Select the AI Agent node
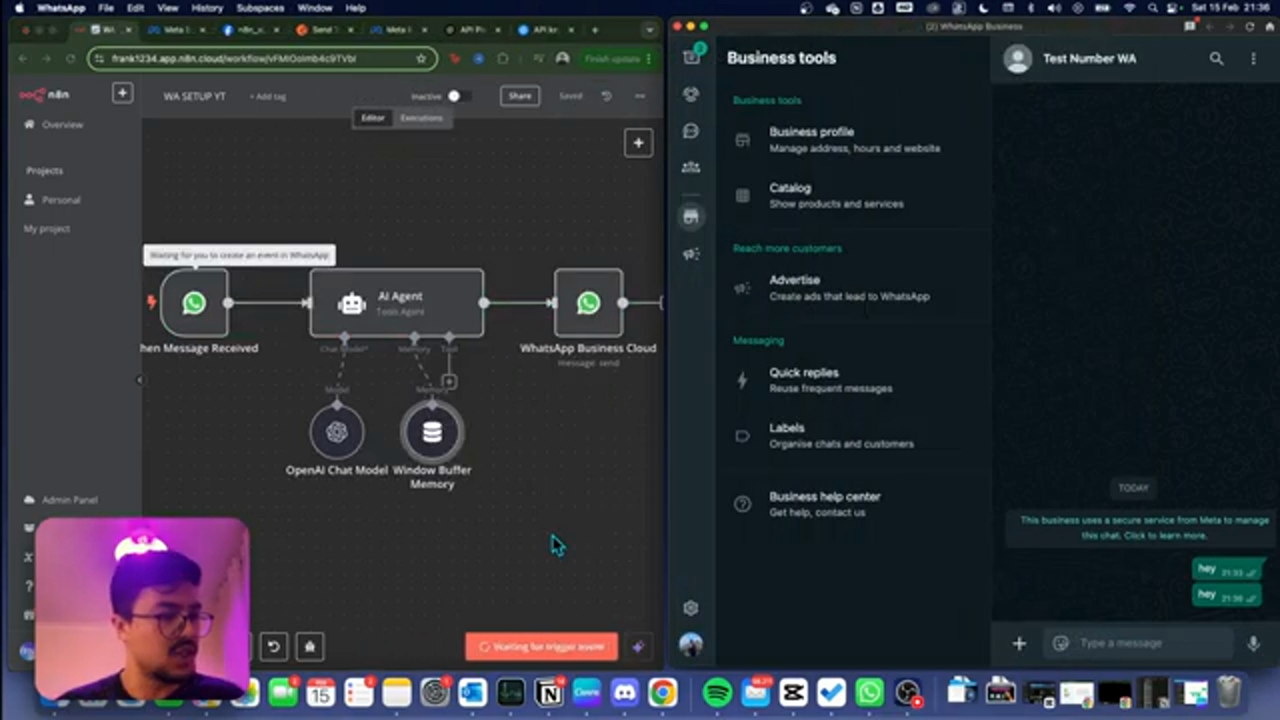 [x=397, y=303]
